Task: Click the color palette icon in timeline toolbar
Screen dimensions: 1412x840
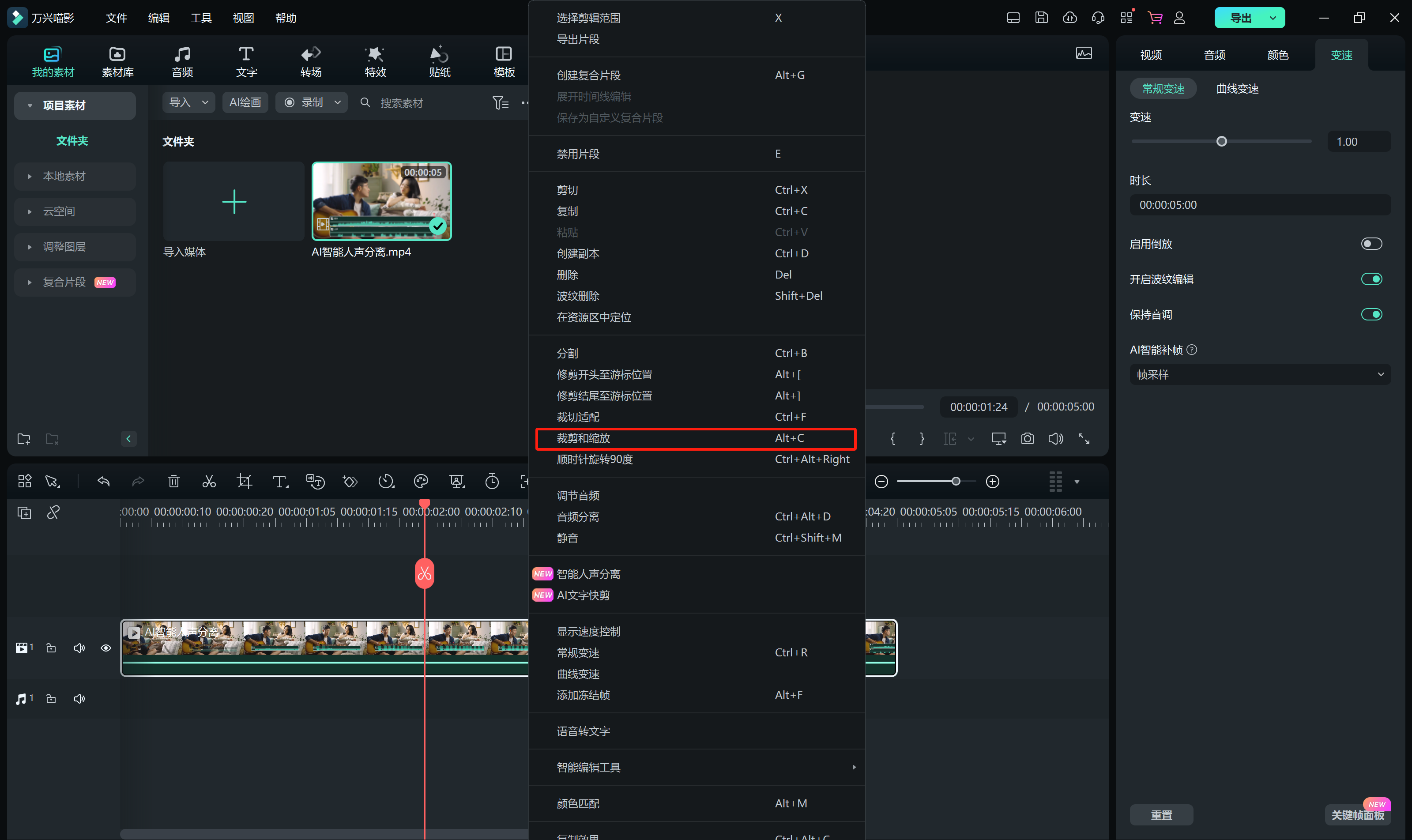Action: pyautogui.click(x=421, y=482)
